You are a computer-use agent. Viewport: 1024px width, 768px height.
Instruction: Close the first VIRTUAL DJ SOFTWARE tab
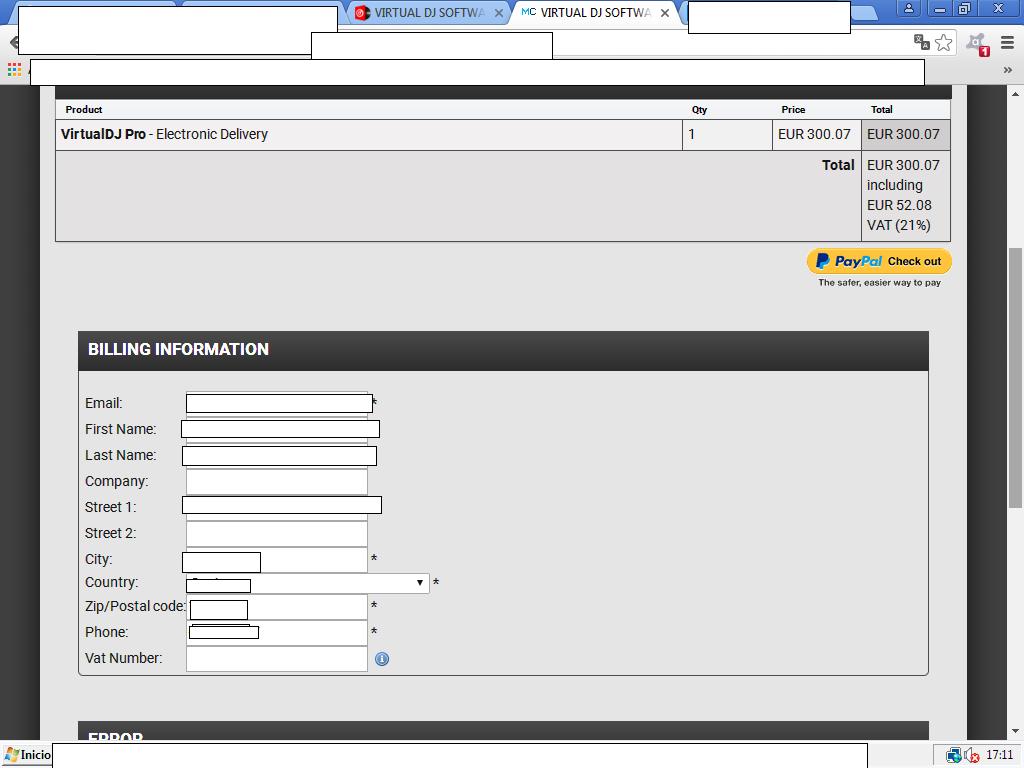(x=498, y=13)
